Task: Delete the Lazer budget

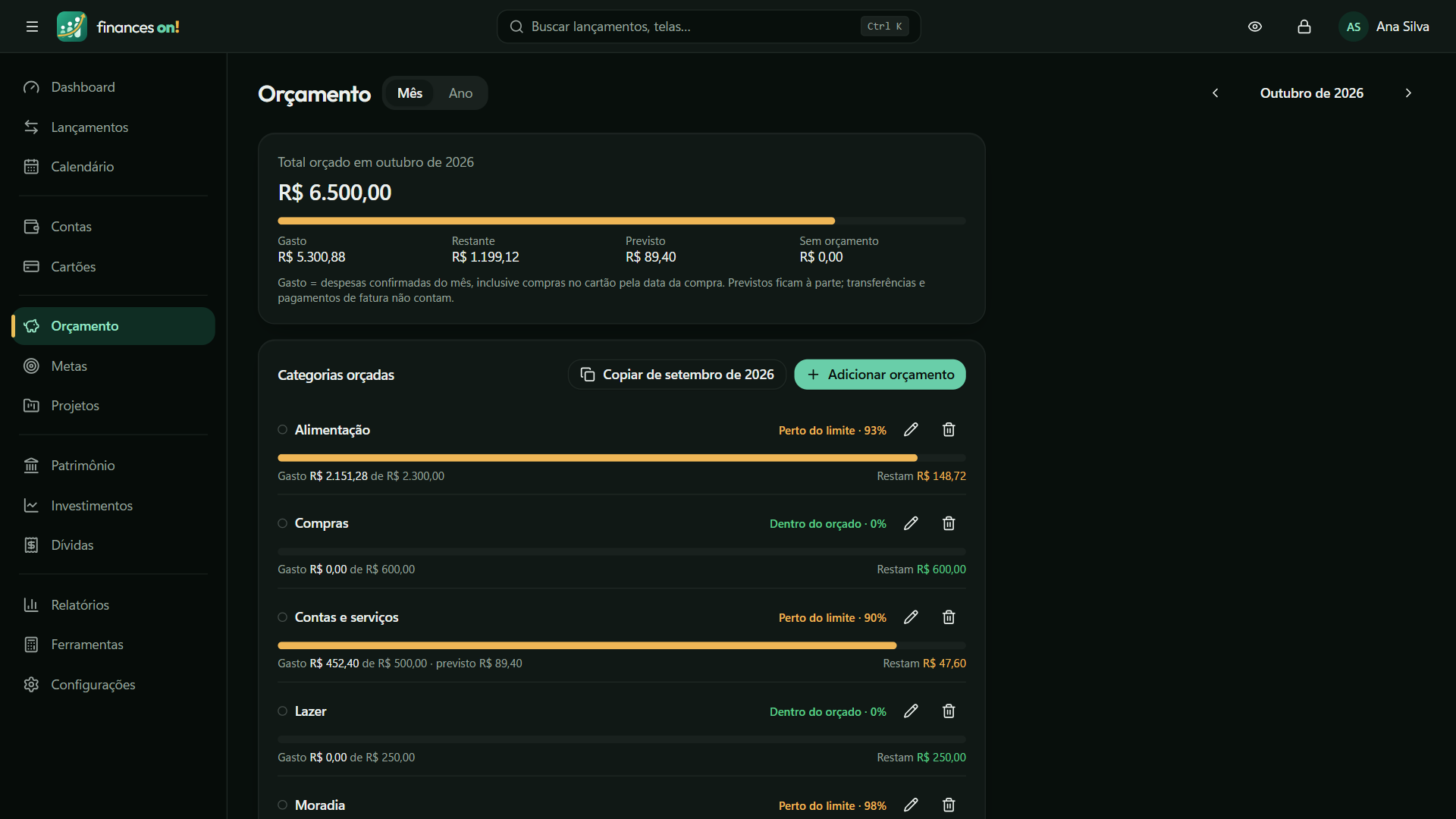Action: coord(949,711)
